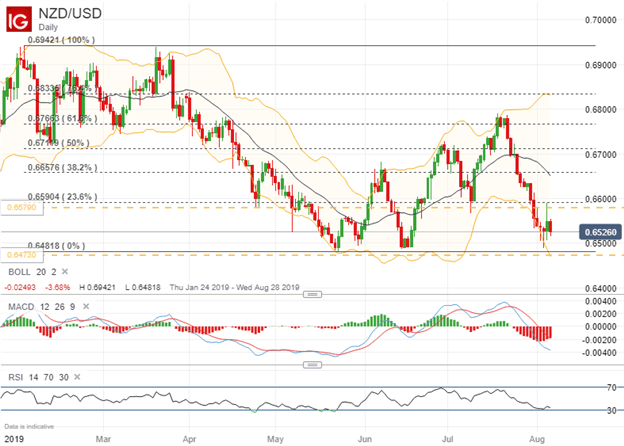Click the May label on time axis

275,439
